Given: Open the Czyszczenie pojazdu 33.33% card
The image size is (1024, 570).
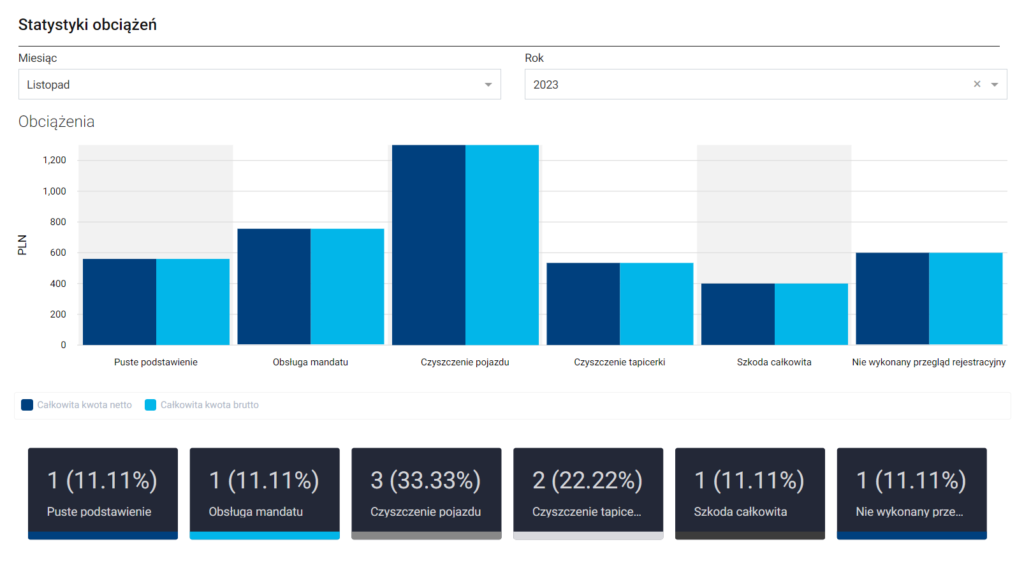Looking at the screenshot, I should pos(426,493).
